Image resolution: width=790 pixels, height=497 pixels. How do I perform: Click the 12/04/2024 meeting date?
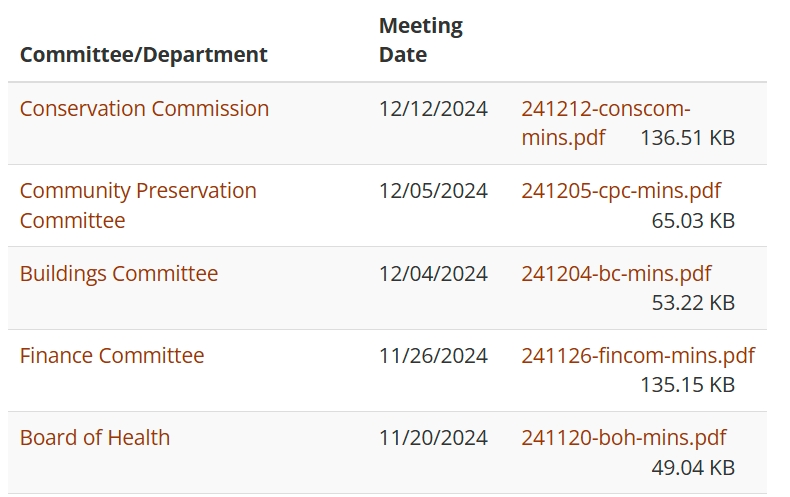pos(433,274)
